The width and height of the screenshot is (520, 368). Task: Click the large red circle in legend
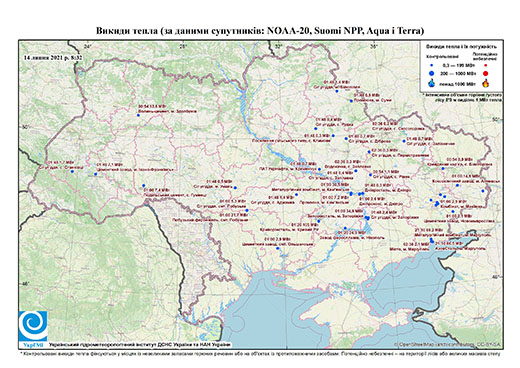click(x=486, y=73)
